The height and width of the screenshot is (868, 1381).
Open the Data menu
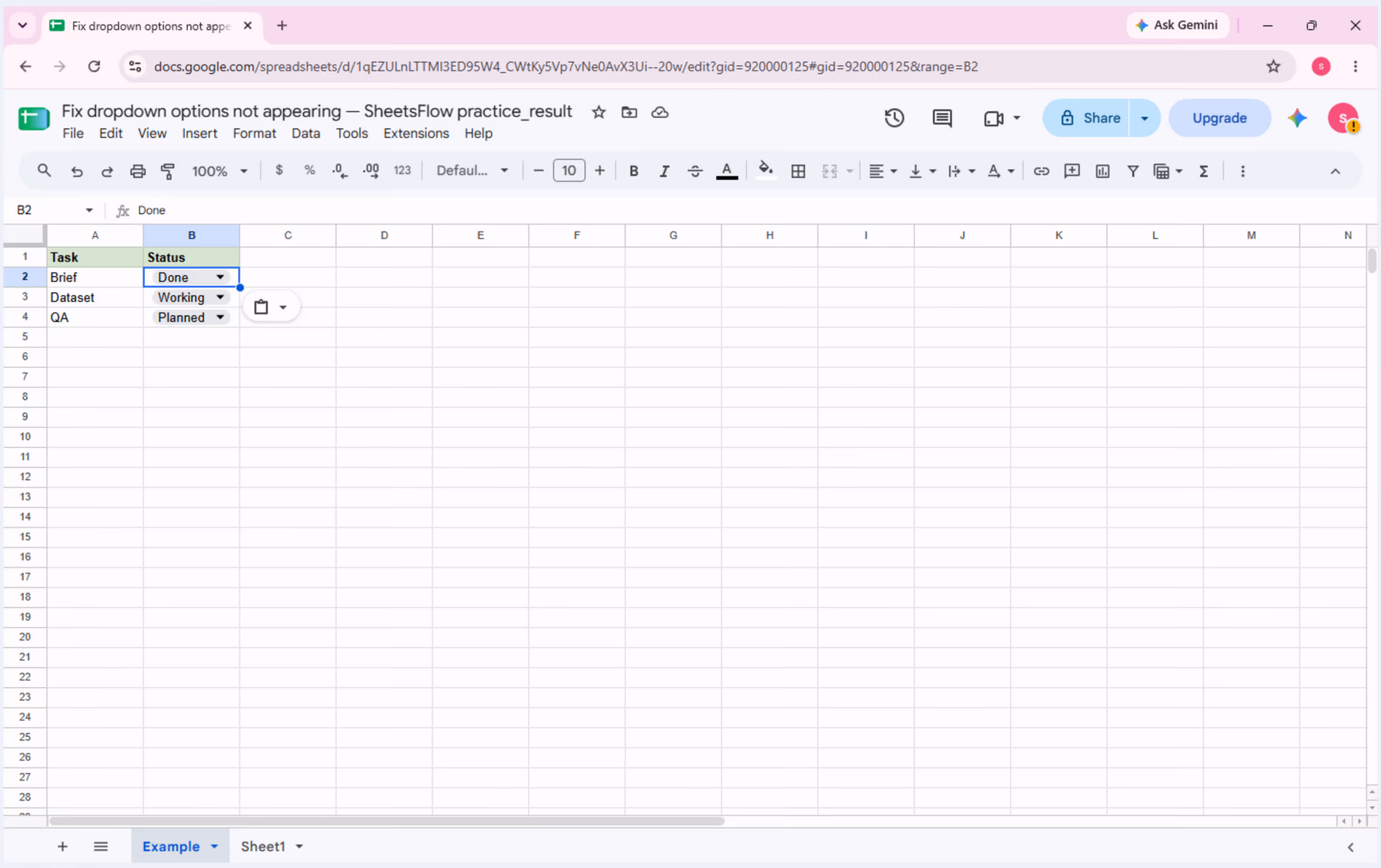pyautogui.click(x=305, y=133)
